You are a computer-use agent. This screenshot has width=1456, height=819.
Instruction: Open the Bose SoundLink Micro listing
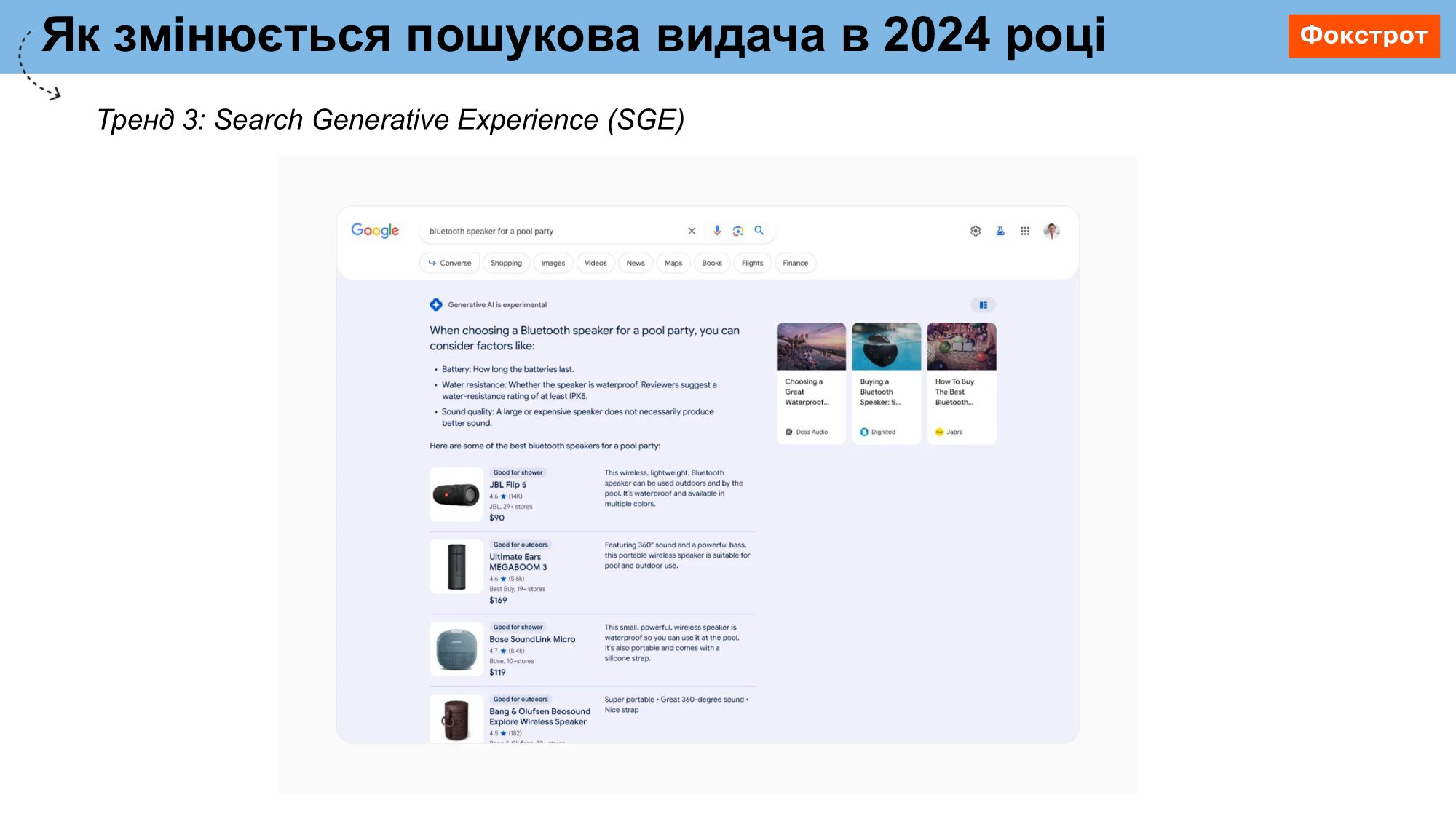pos(532,639)
